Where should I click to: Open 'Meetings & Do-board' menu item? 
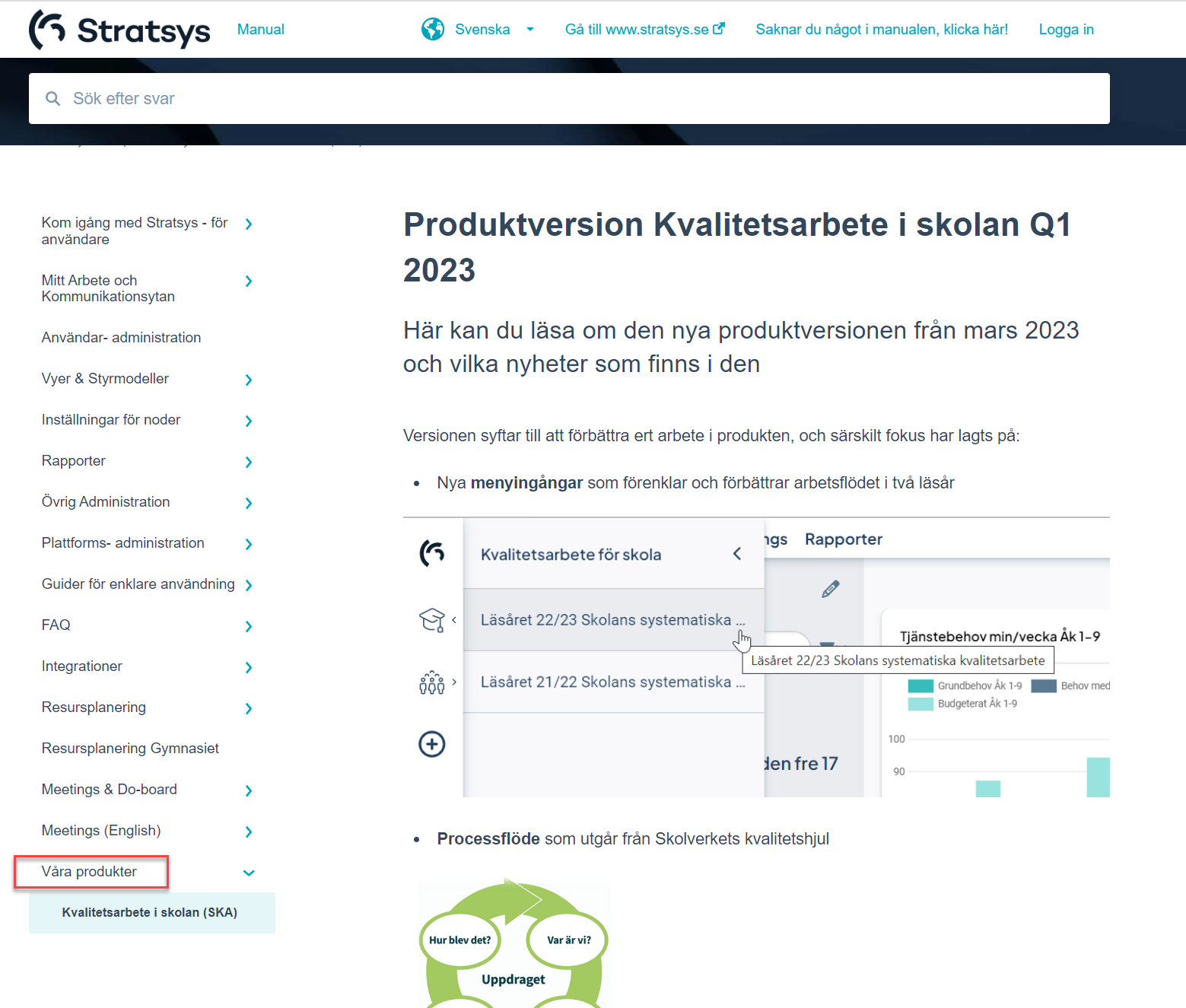click(109, 789)
